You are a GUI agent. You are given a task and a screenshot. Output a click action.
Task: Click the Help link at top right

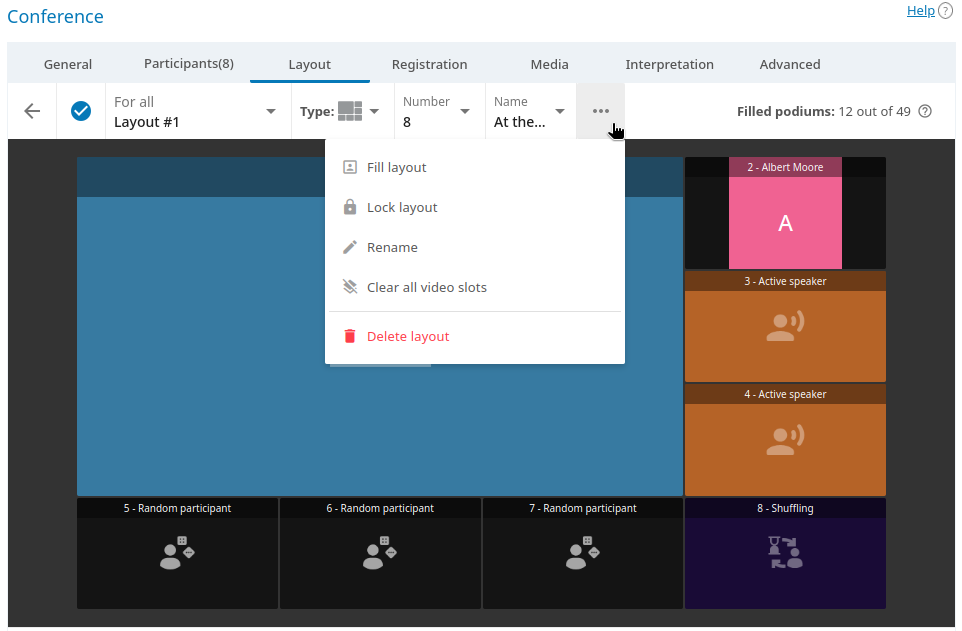(920, 10)
